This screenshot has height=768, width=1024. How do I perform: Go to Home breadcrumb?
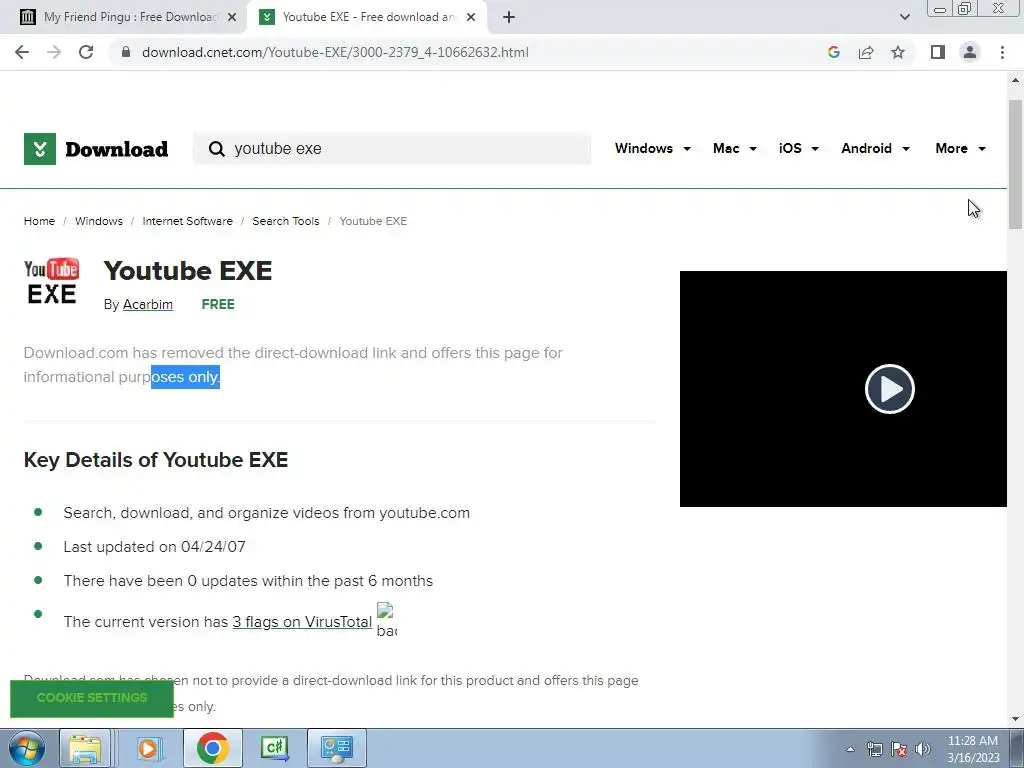click(x=39, y=221)
